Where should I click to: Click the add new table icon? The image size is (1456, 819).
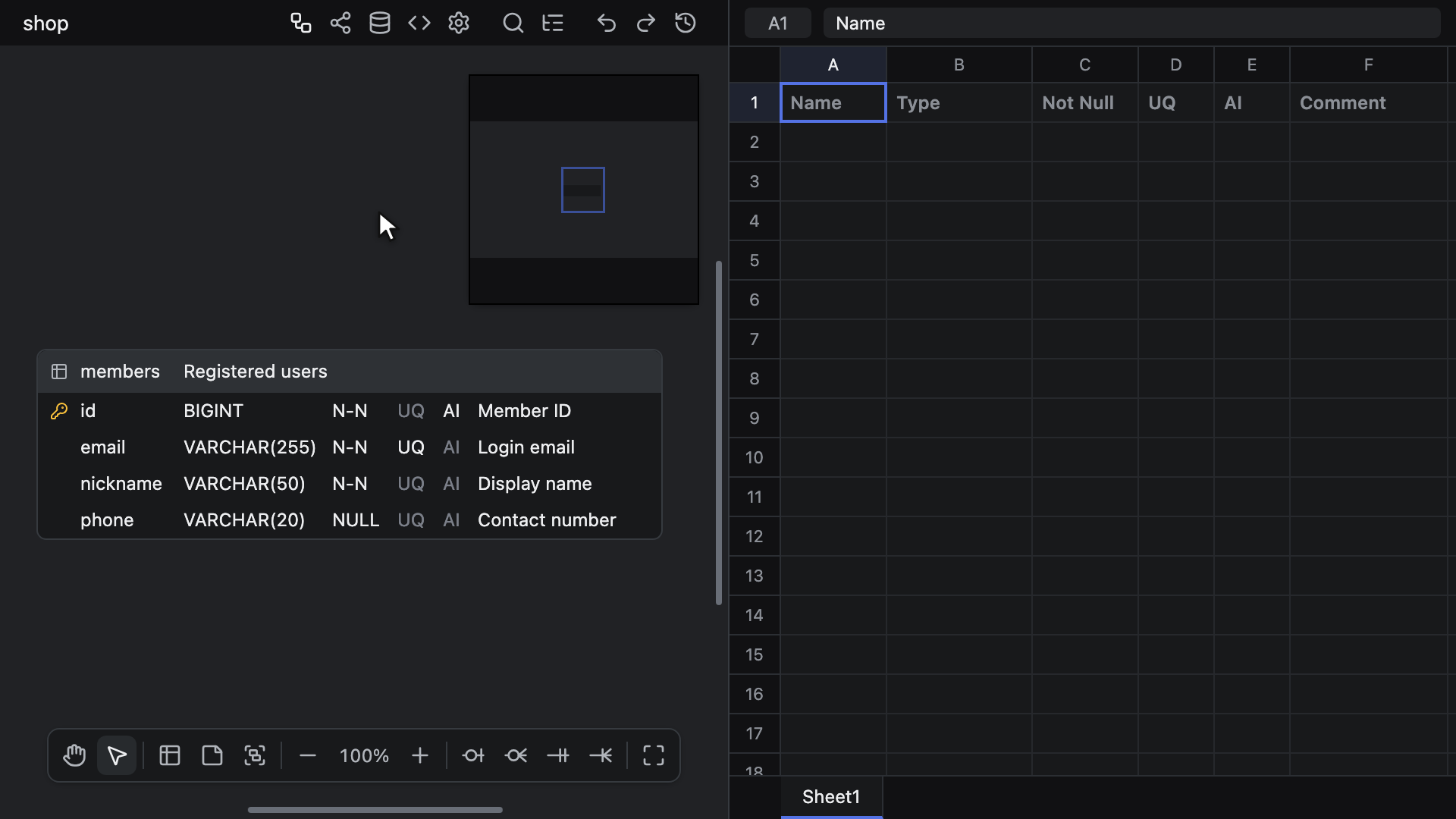[x=170, y=755]
